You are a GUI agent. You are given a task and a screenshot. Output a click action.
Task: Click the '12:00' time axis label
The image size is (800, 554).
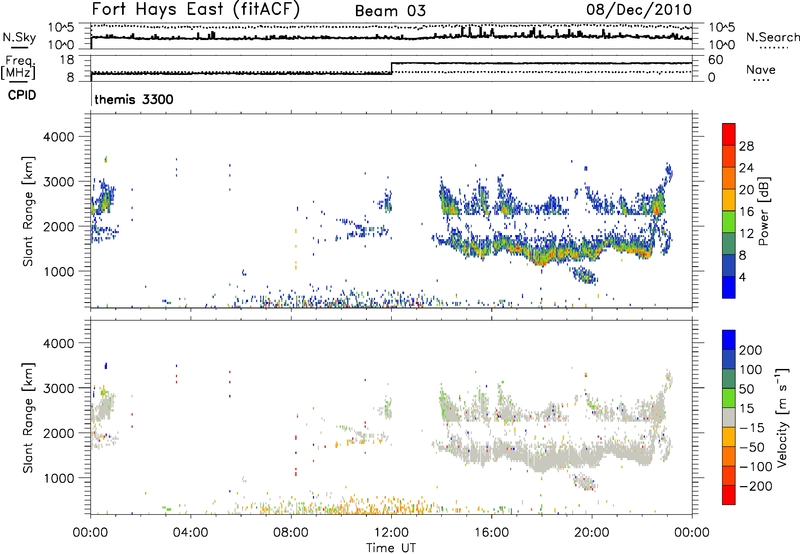(x=391, y=533)
